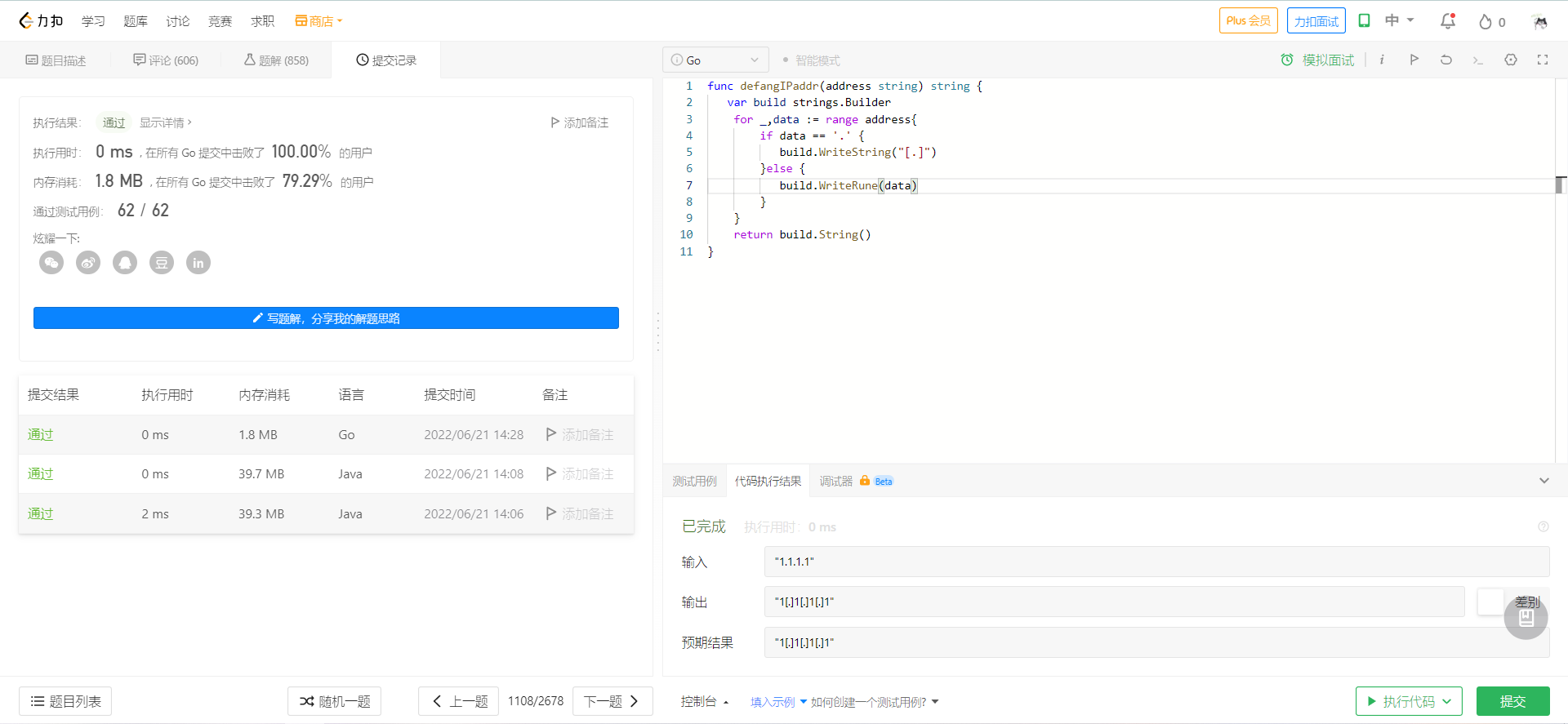
Task: Go to 下一题 next problem
Action: [612, 701]
